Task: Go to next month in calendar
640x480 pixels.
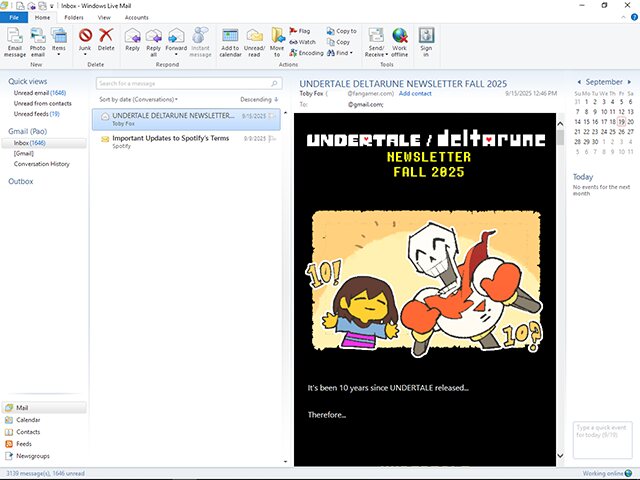Action: (629, 82)
